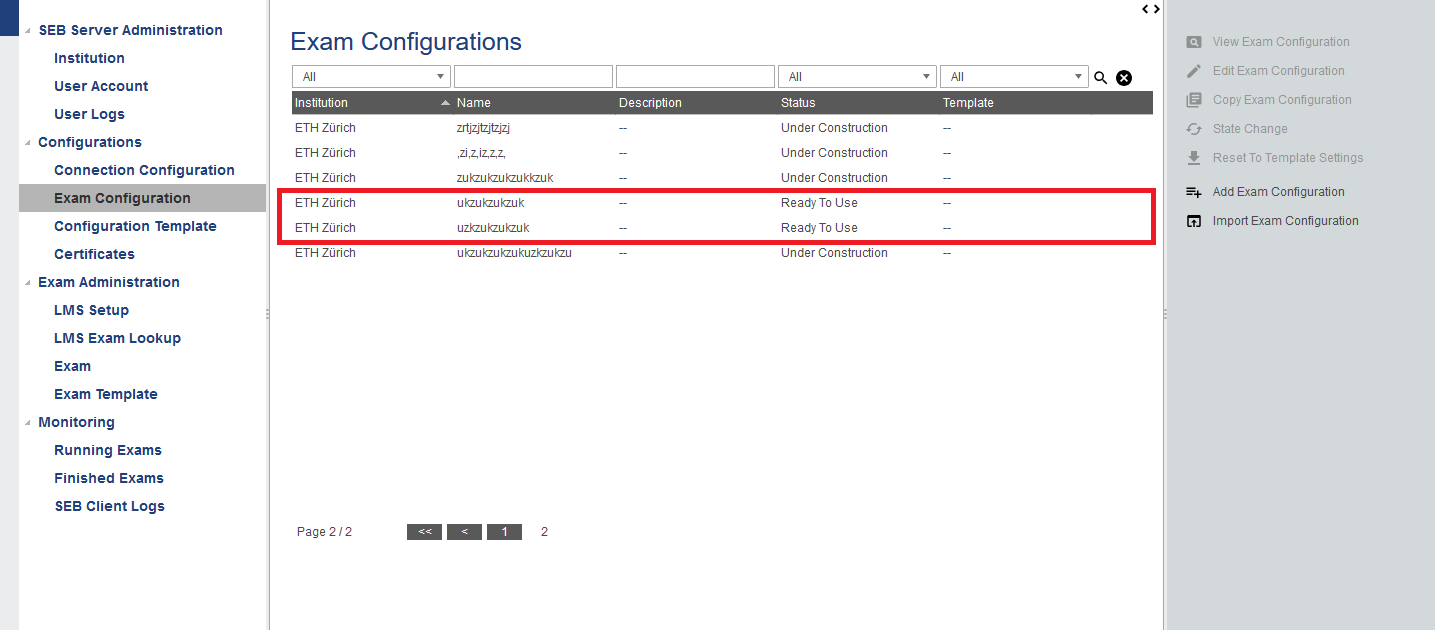Clear filters with the X icon
The width and height of the screenshot is (1435, 630).
1124,78
